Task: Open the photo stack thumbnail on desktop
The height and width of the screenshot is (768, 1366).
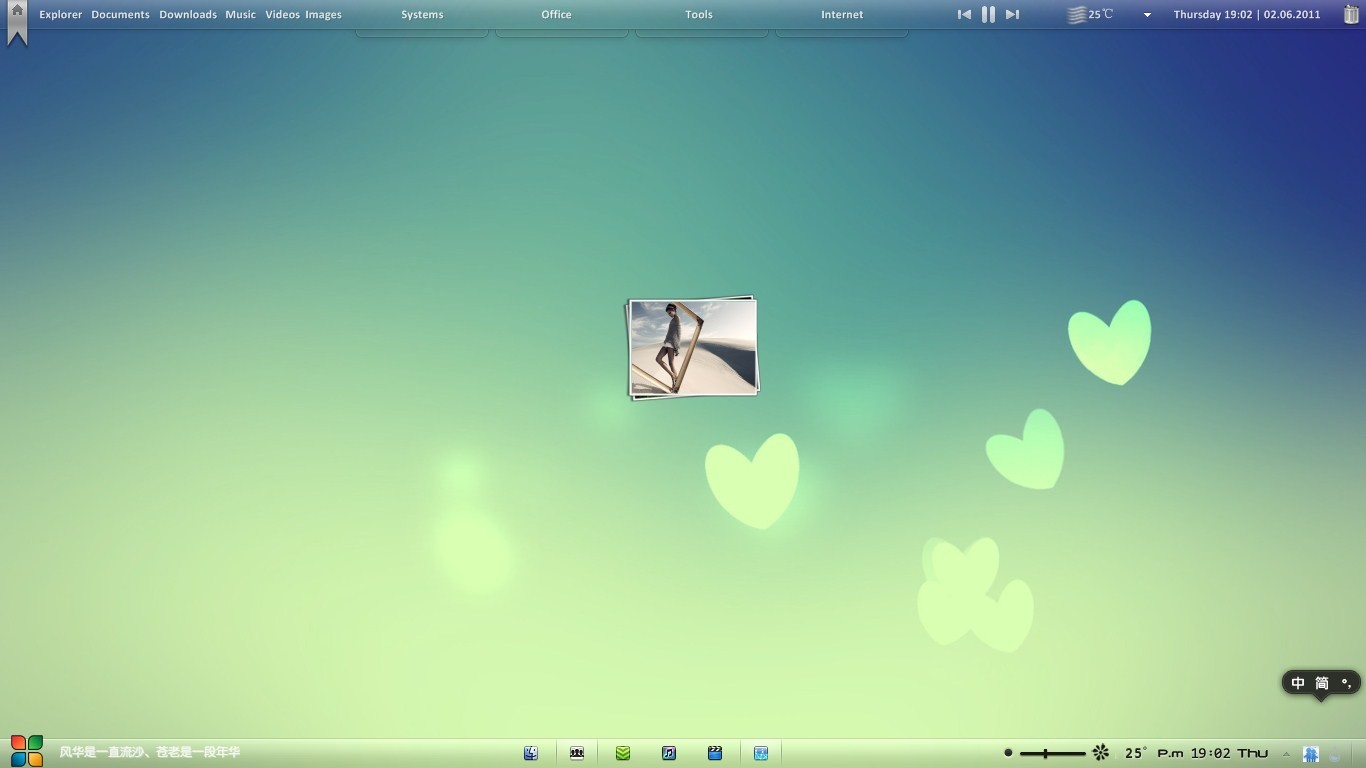Action: (692, 348)
